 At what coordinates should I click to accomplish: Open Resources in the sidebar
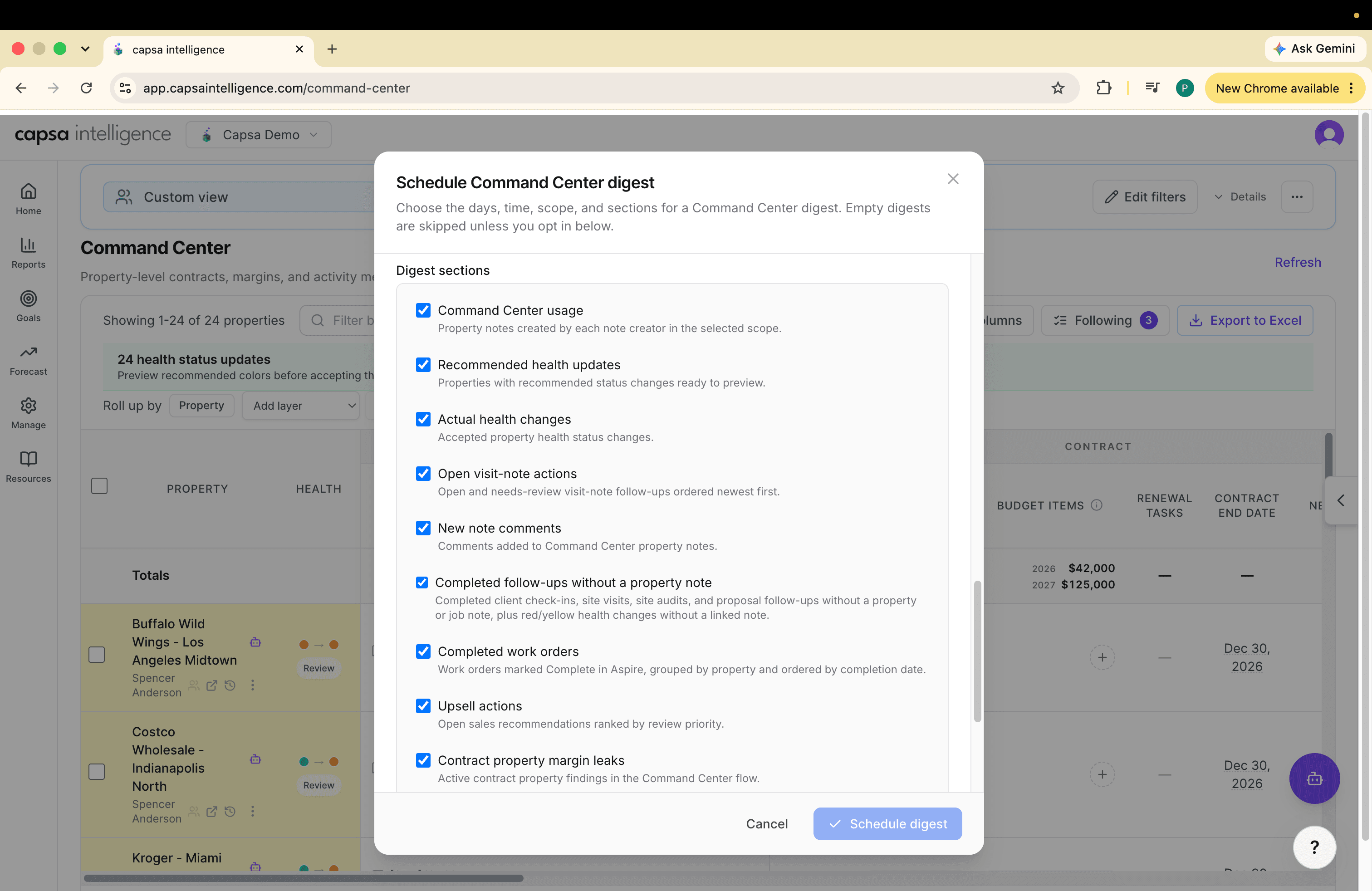tap(28, 467)
